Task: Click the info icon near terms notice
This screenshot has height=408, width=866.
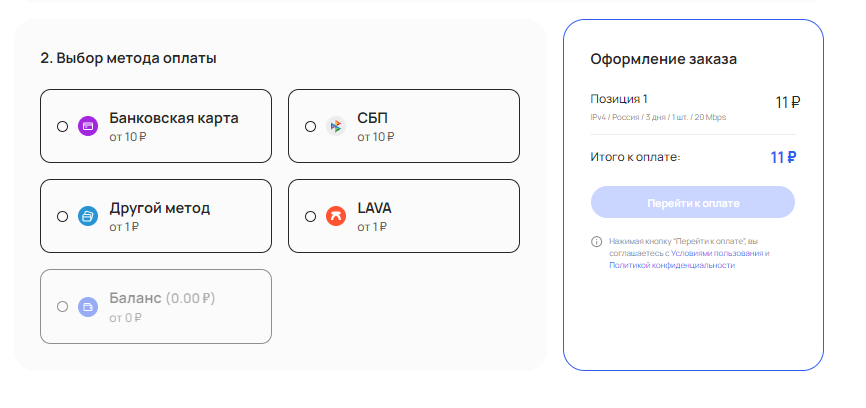Action: tap(596, 241)
